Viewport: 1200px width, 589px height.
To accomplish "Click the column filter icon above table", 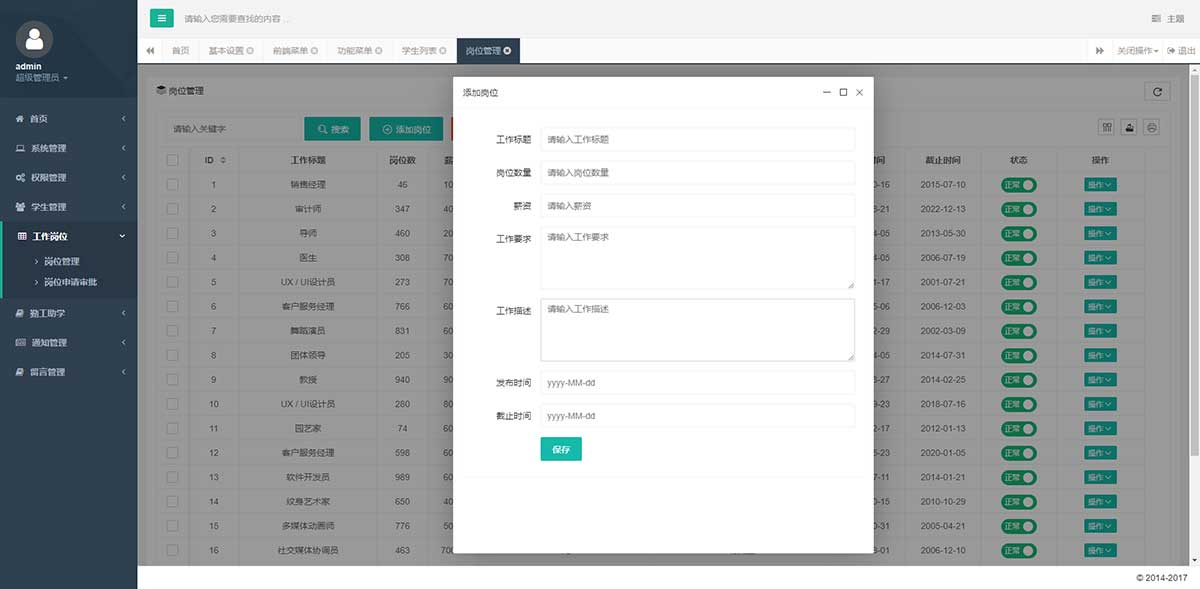I will click(x=1107, y=127).
